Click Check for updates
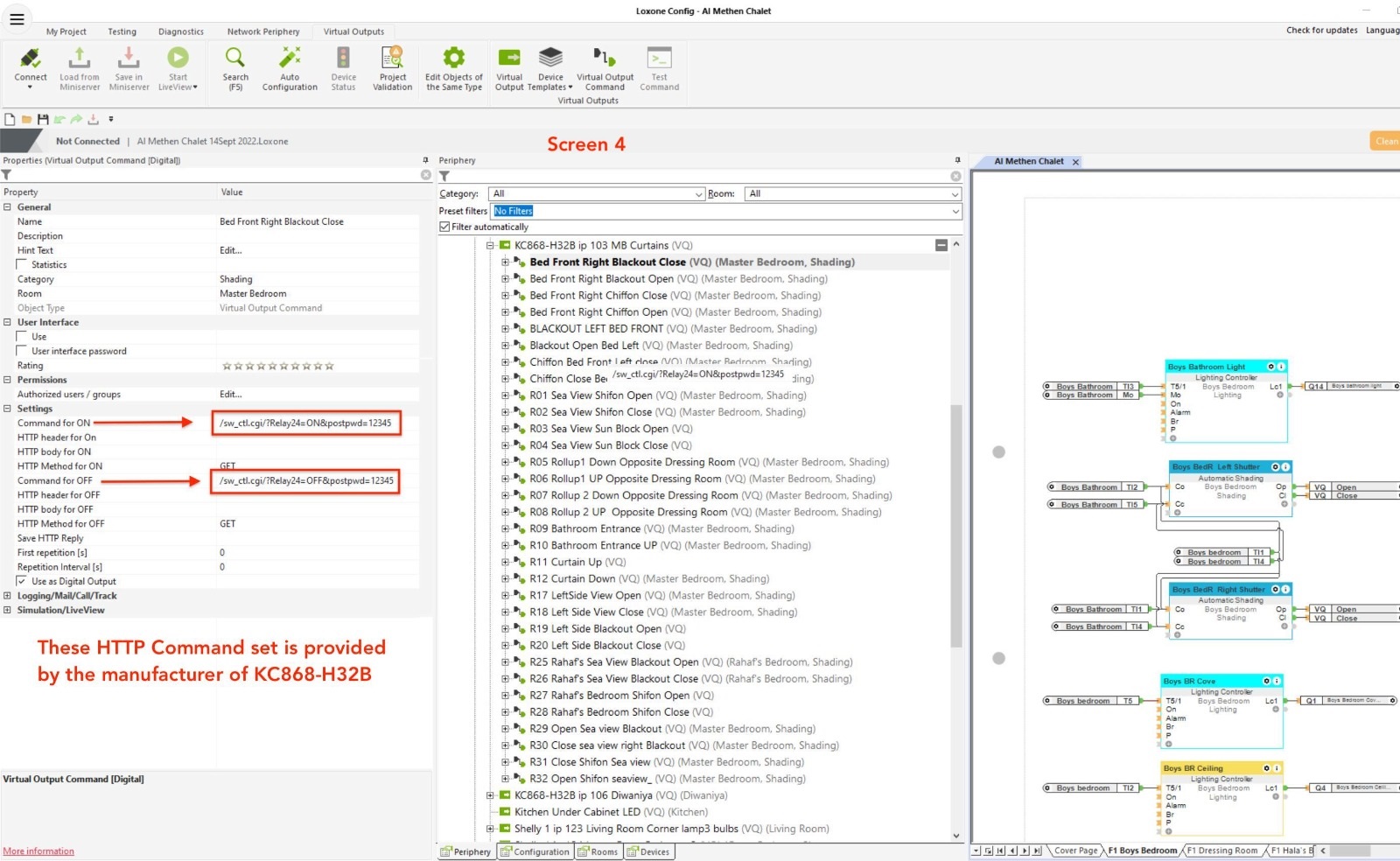The height and width of the screenshot is (861, 1400). point(1321,31)
